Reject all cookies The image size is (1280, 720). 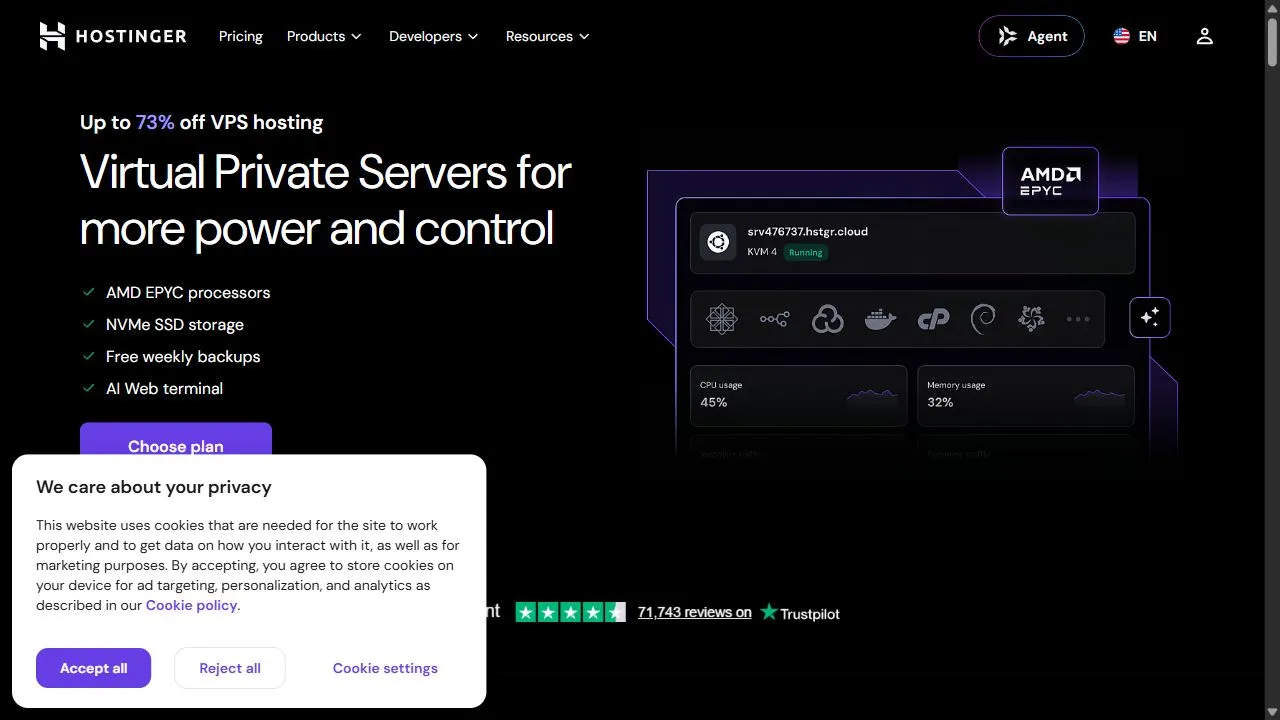pyautogui.click(x=230, y=668)
